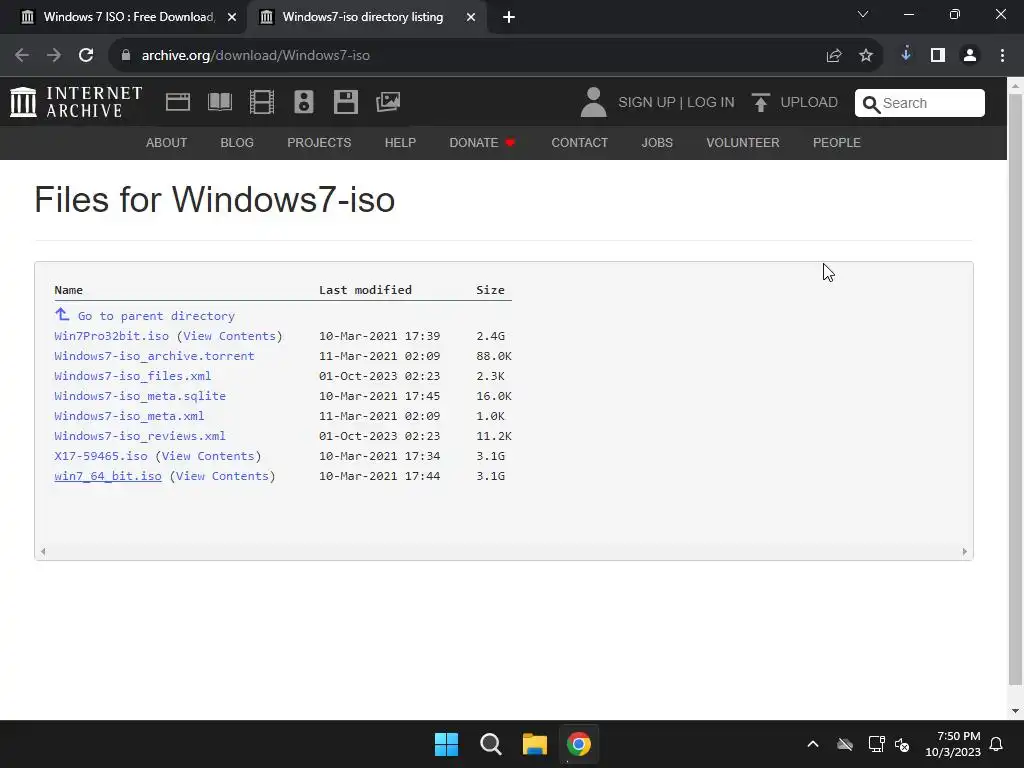Go back with browser back arrow
Screen dimensions: 1024x768
[22, 56]
